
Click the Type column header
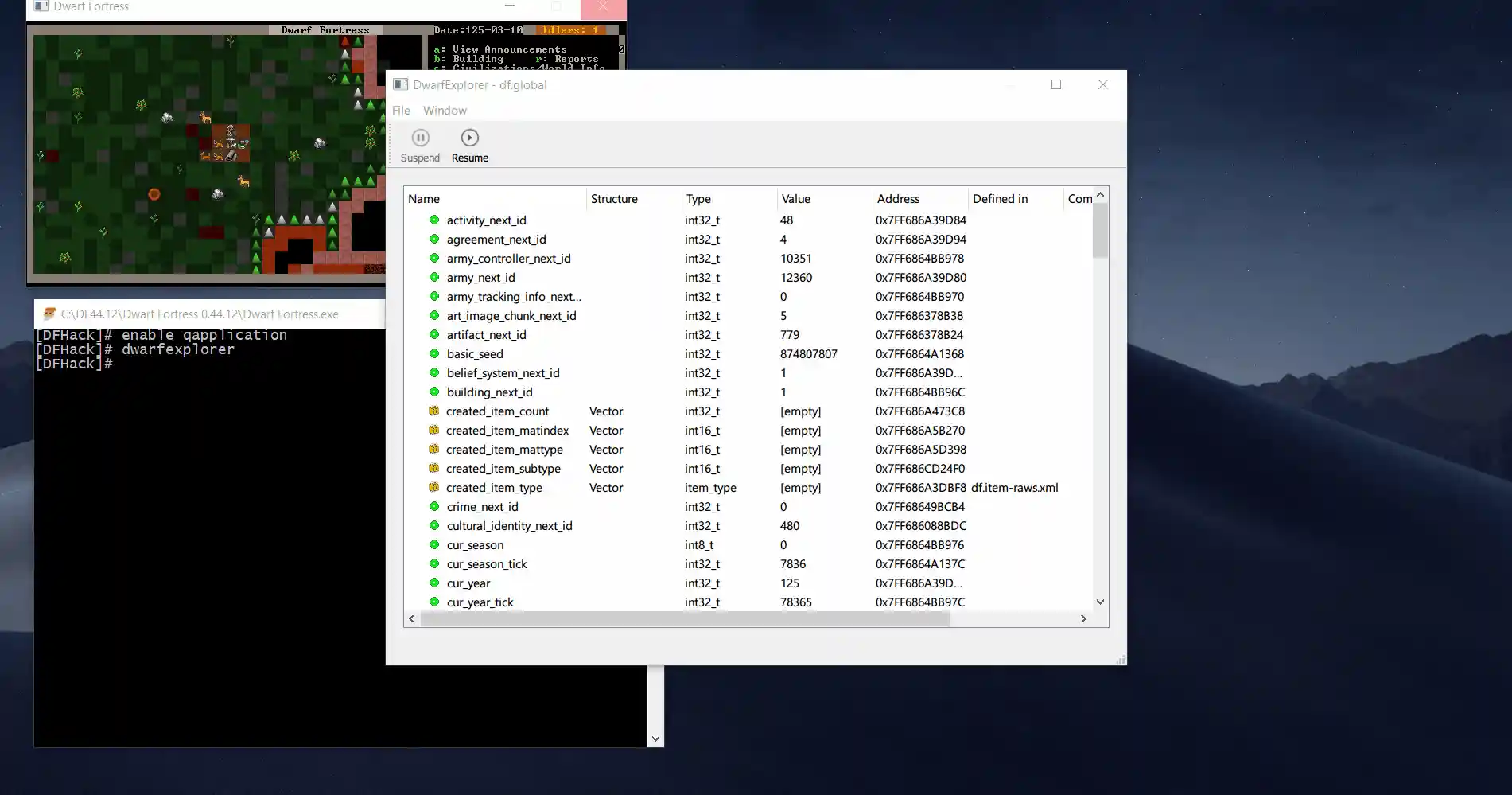pos(698,199)
